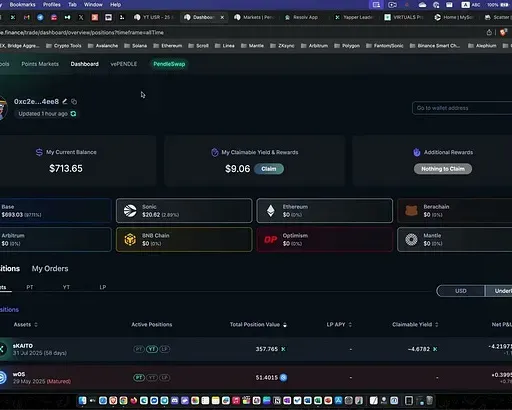
Task: Click the Nothing to Claim button
Action: (x=443, y=169)
